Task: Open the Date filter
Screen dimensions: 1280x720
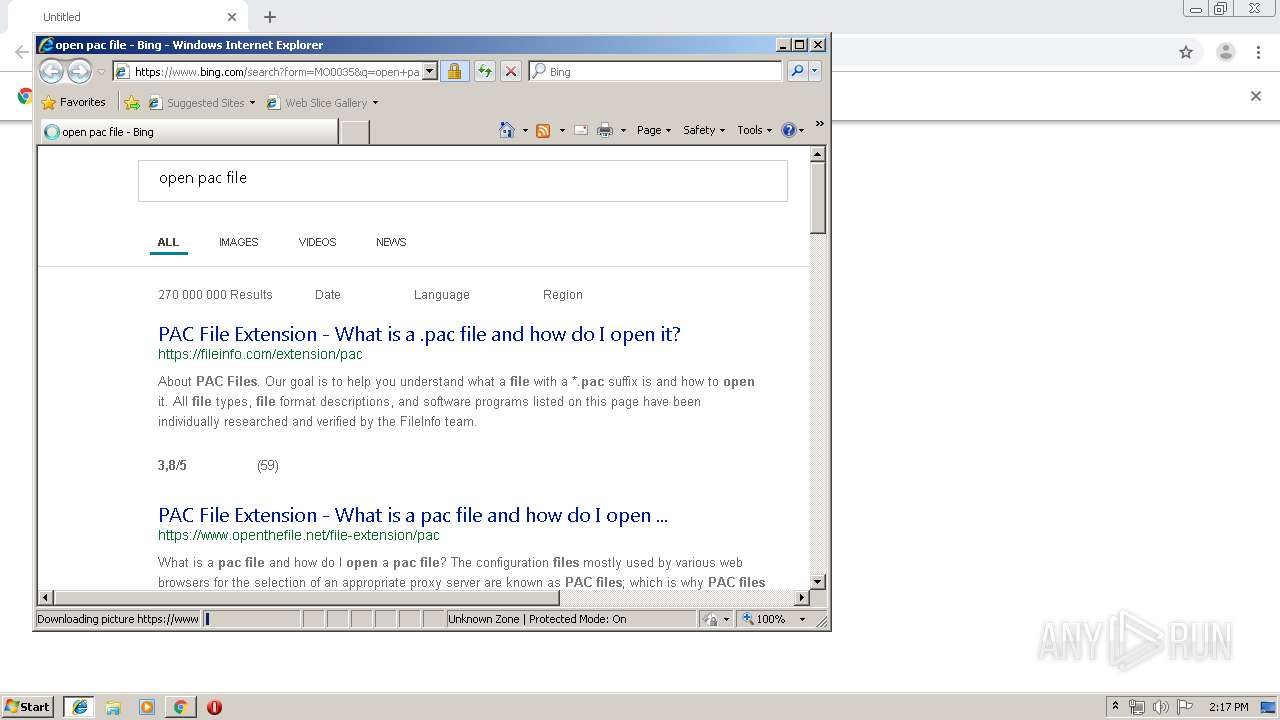Action: pos(328,295)
